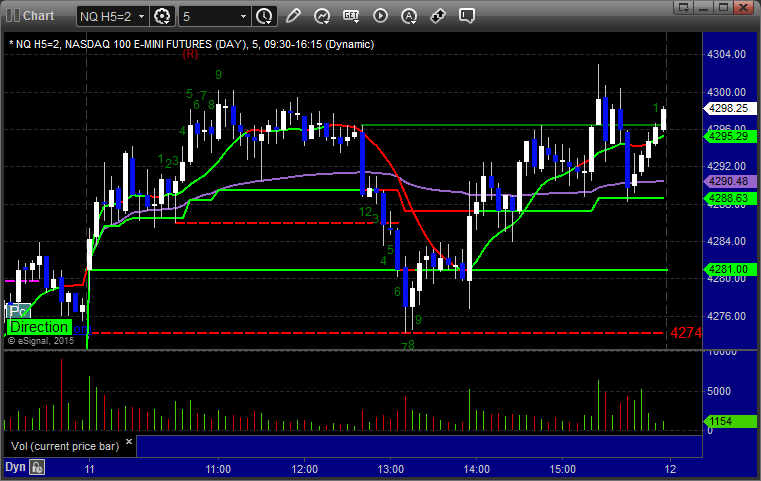
Task: Click the red (R) marker on chart
Action: coord(190,54)
